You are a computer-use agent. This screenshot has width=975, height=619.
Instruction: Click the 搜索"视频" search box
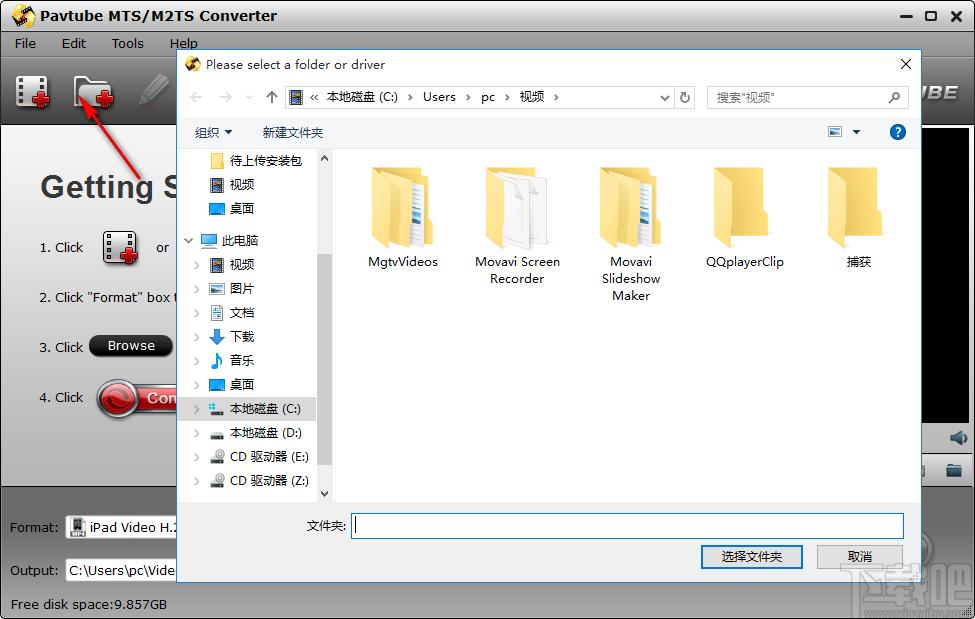(x=808, y=98)
